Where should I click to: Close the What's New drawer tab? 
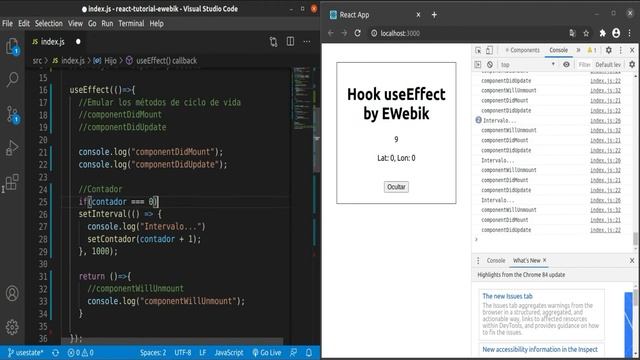pyautogui.click(x=545, y=260)
